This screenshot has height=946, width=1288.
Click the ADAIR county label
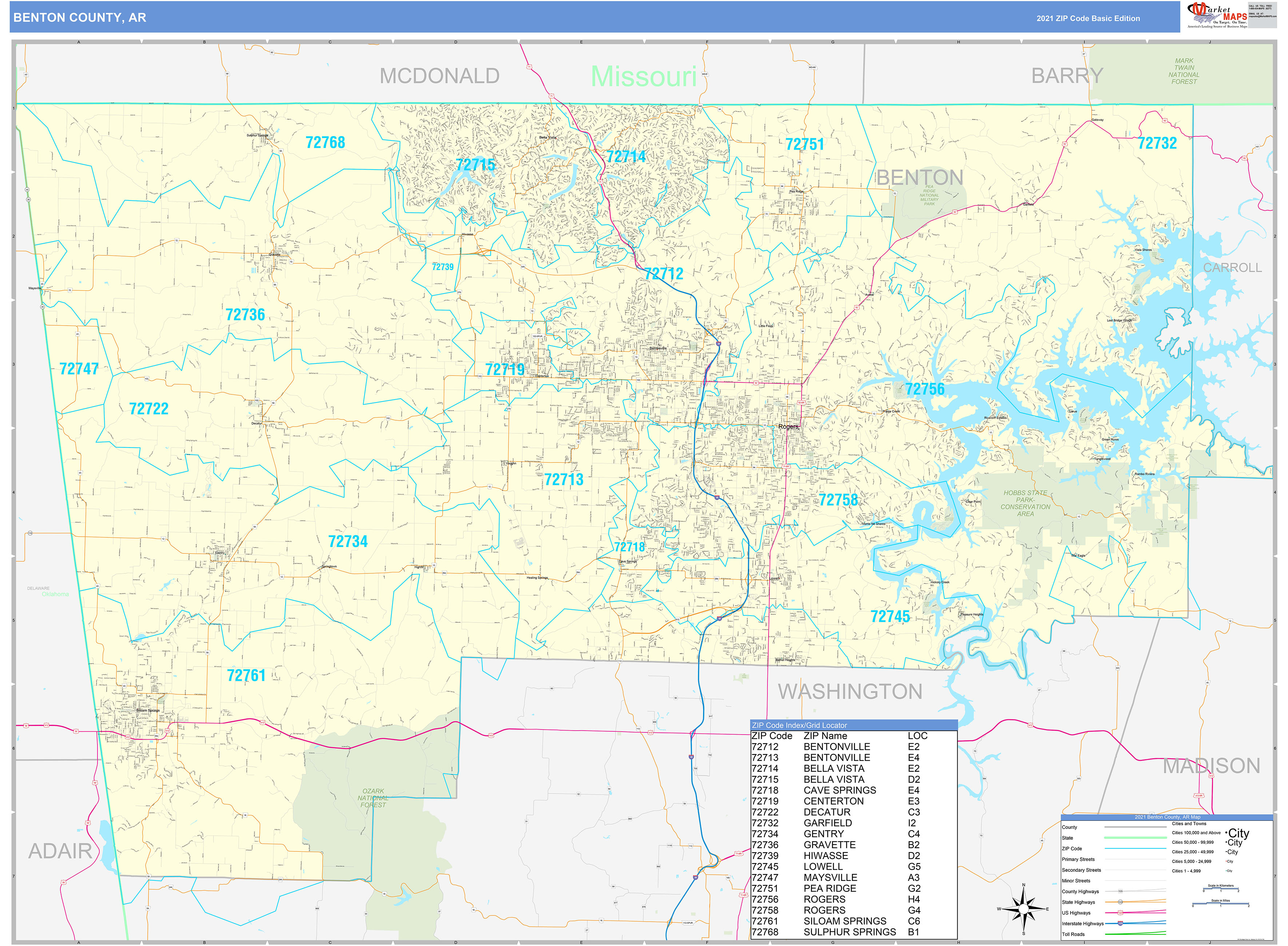coord(60,851)
